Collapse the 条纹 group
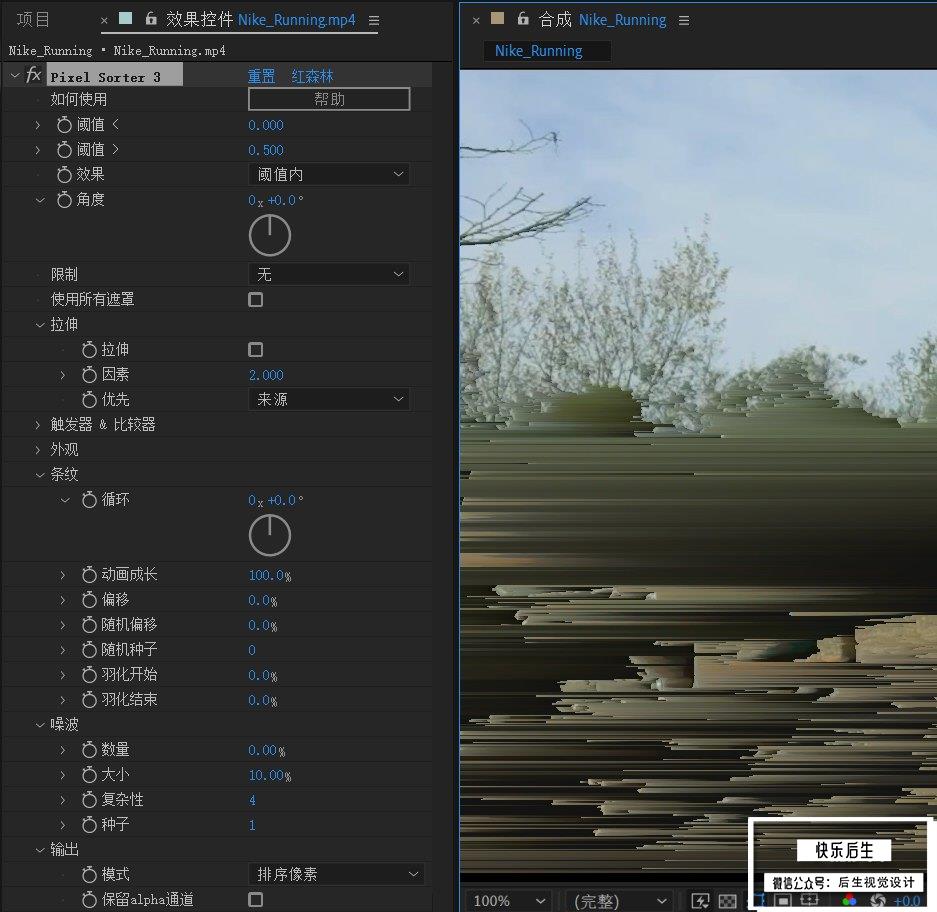The image size is (937, 912). [x=39, y=475]
